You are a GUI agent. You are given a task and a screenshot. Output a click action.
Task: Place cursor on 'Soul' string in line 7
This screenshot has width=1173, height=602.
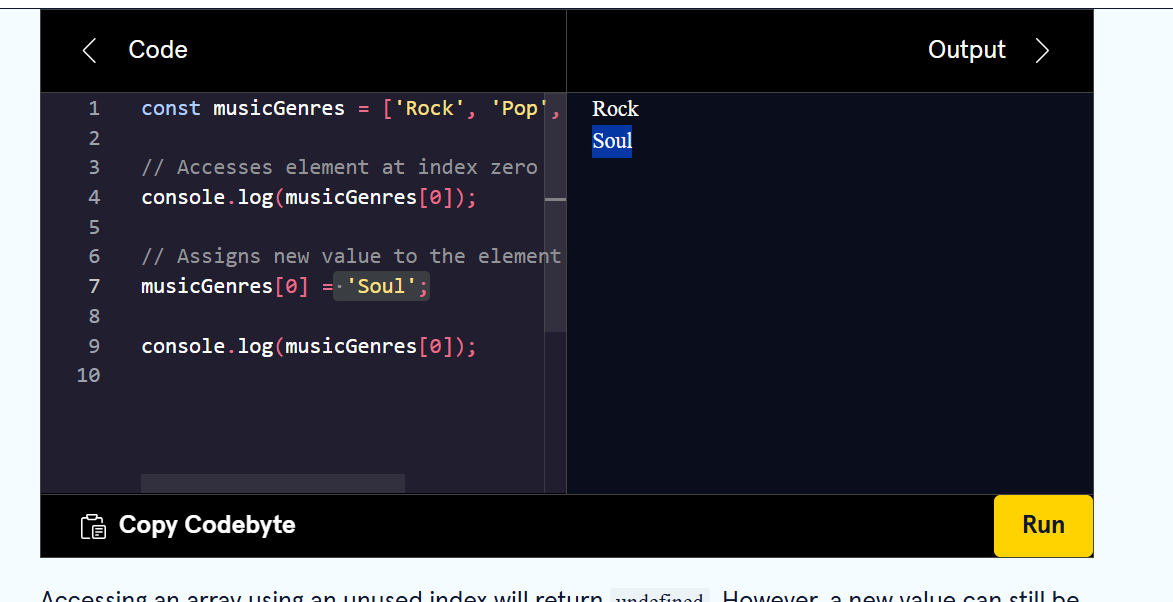(x=381, y=287)
